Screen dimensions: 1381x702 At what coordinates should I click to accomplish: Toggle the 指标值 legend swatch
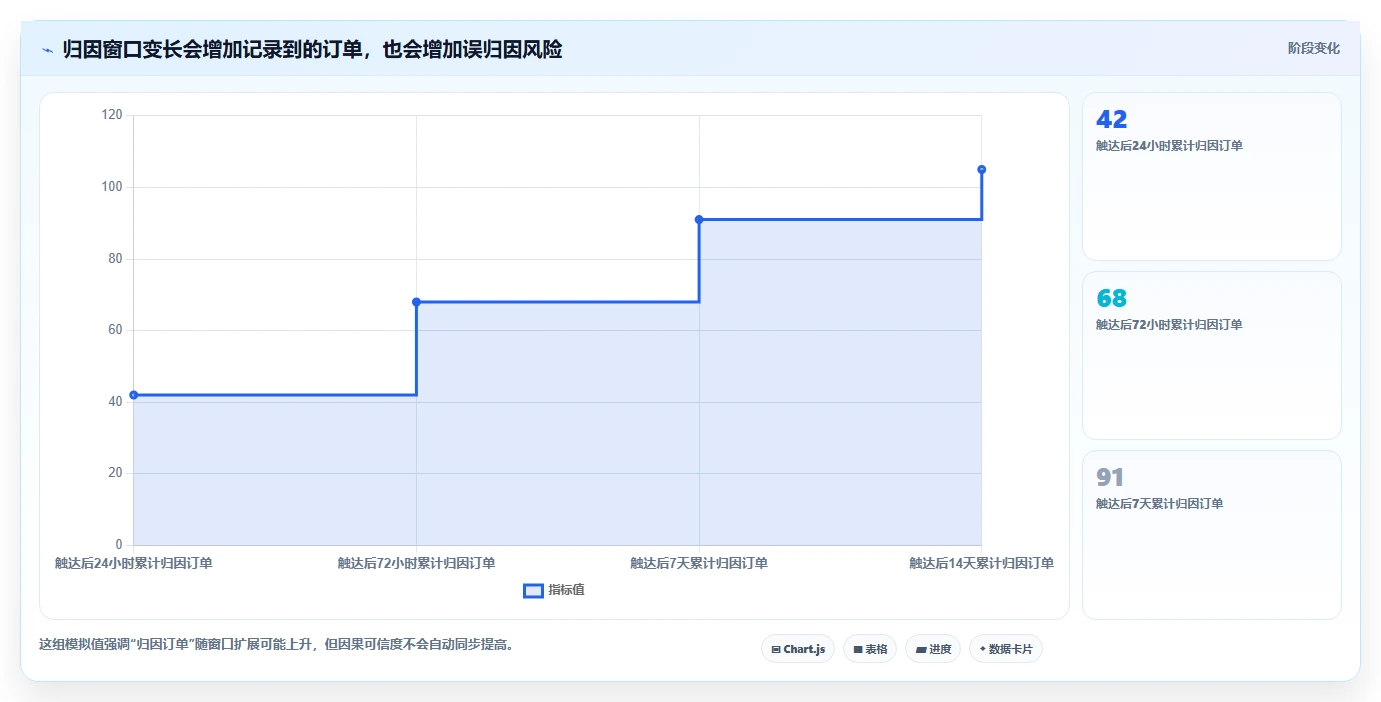pyautogui.click(x=533, y=591)
